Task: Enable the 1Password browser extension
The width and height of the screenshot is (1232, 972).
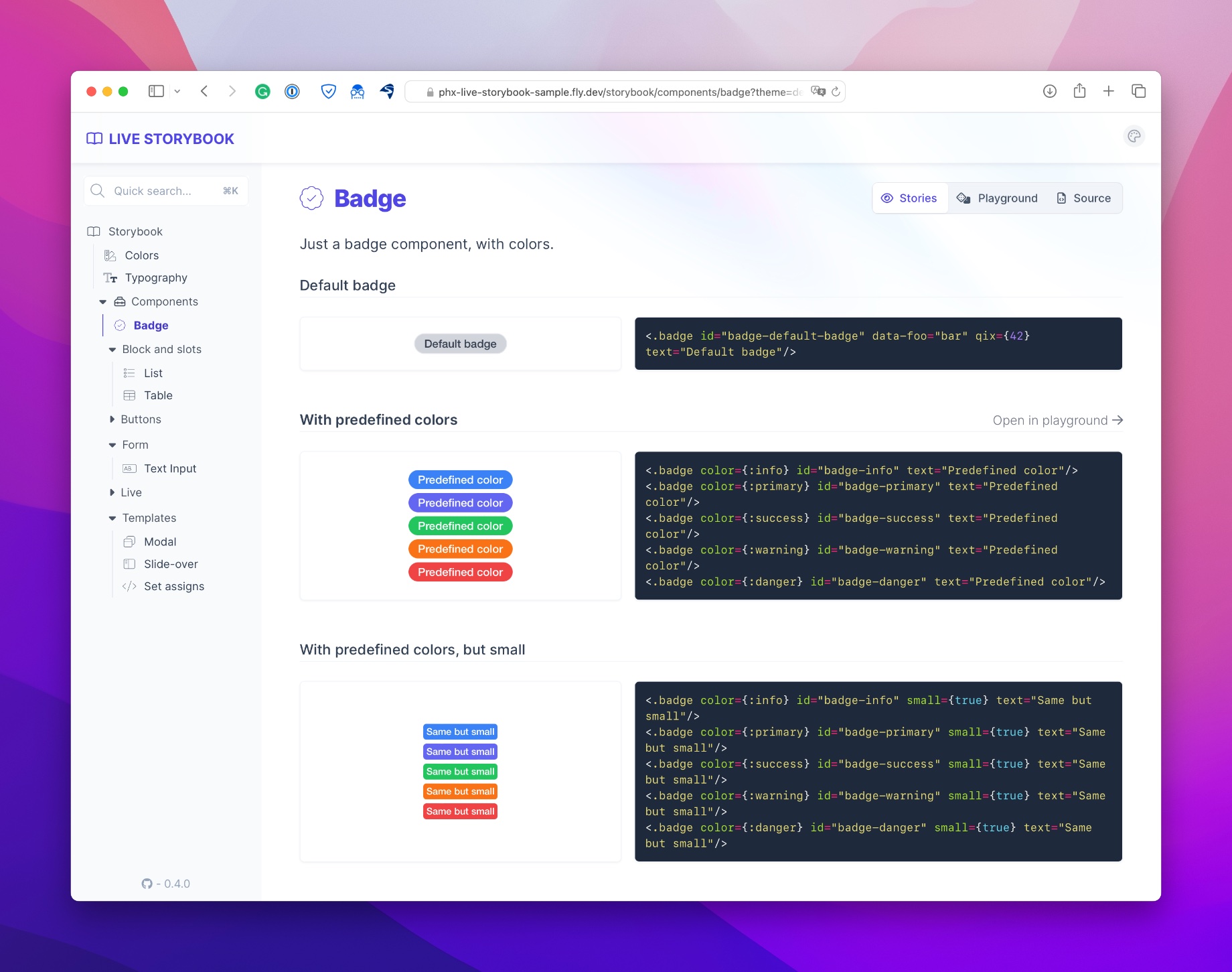Action: pos(291,91)
